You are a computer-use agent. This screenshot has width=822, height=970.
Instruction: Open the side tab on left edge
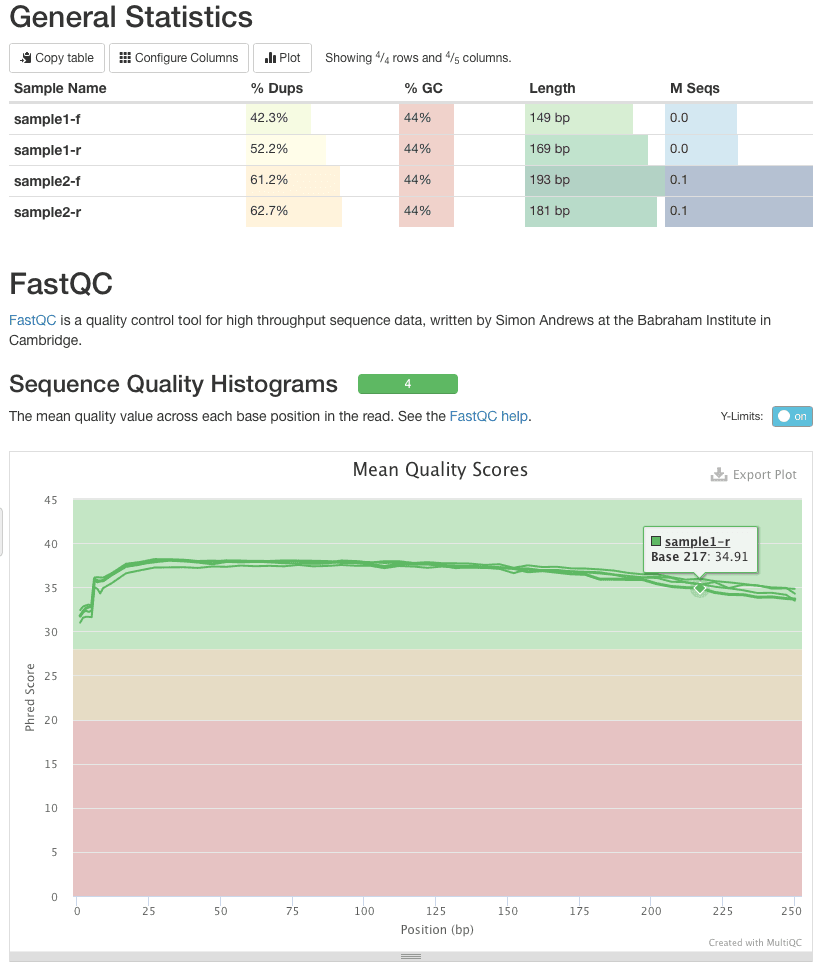(3, 530)
